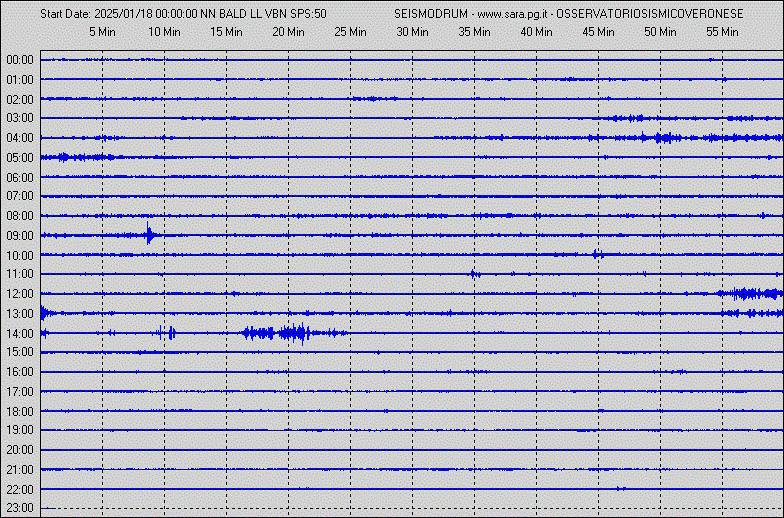Click the 10:00 hour row label

(x=20, y=256)
